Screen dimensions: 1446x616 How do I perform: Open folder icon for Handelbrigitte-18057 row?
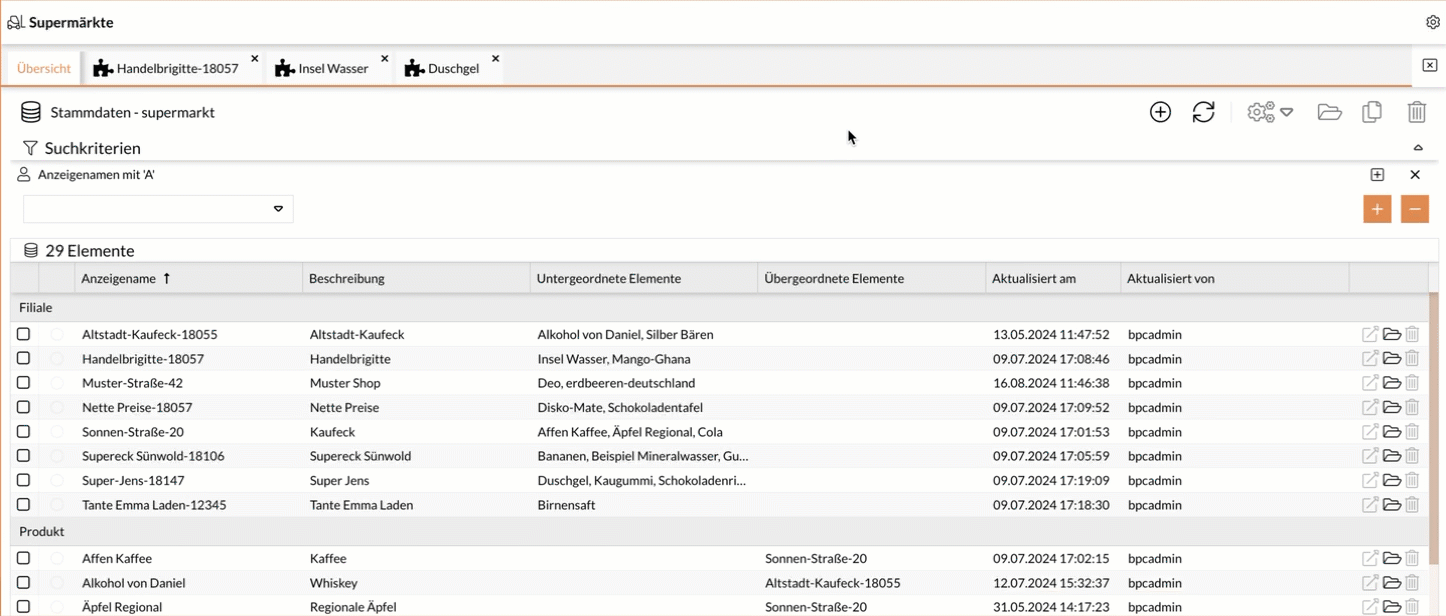coord(1391,359)
